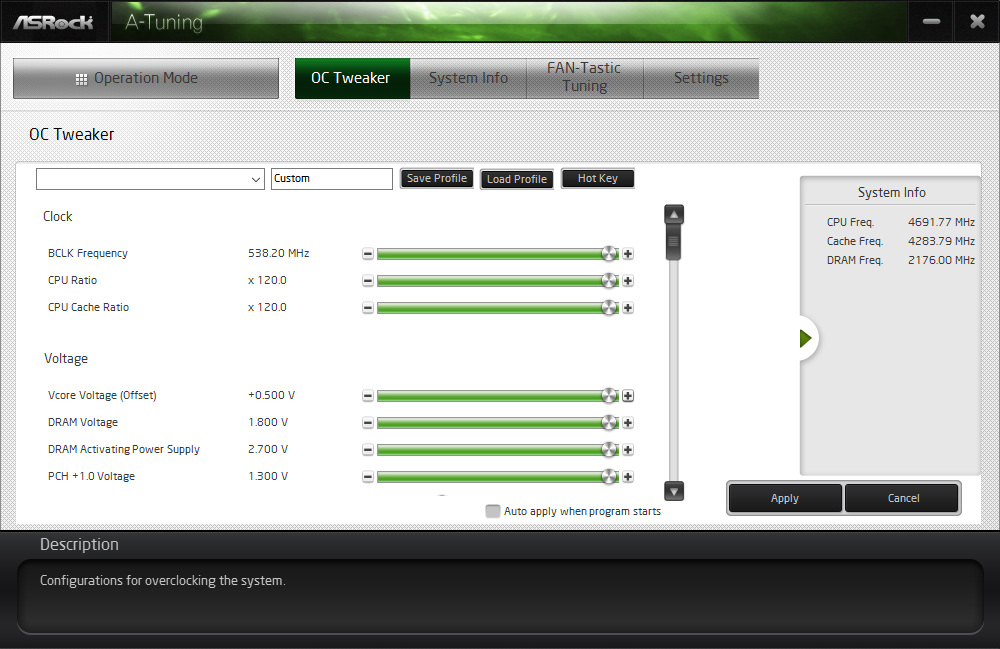Decrease CPU Ratio with minus icon
The width and height of the screenshot is (1000, 649).
367,281
